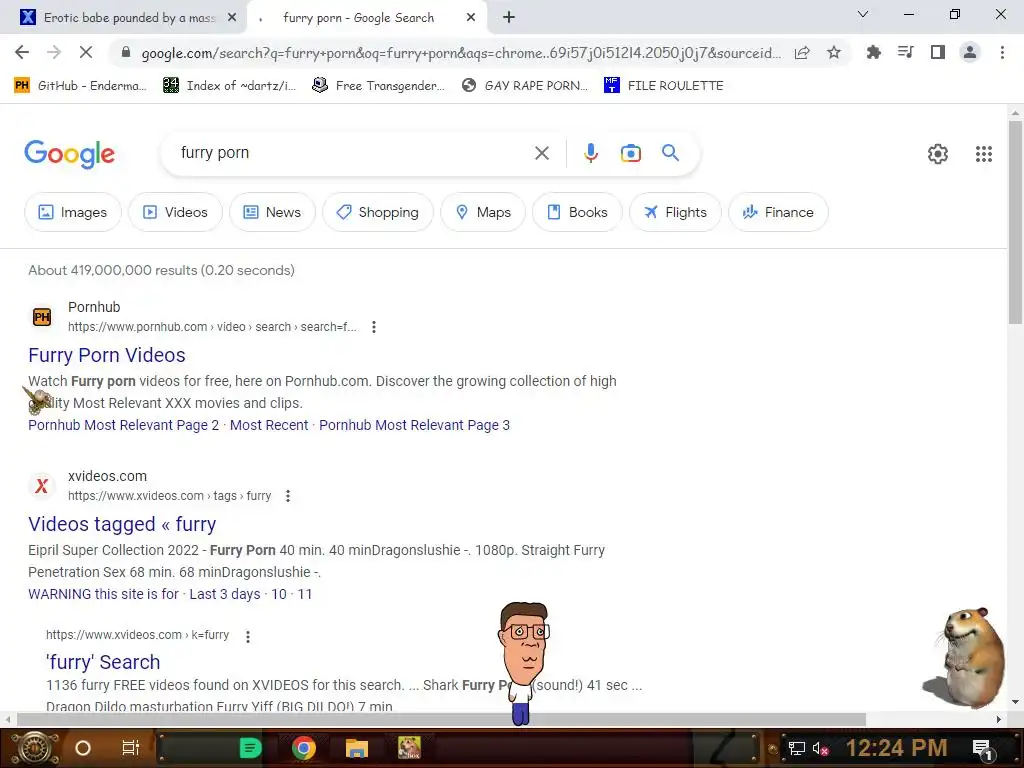Screen dimensions: 1024x768
Task: Open the 'Videos tagged « furry' result
Action: pyautogui.click(x=122, y=524)
